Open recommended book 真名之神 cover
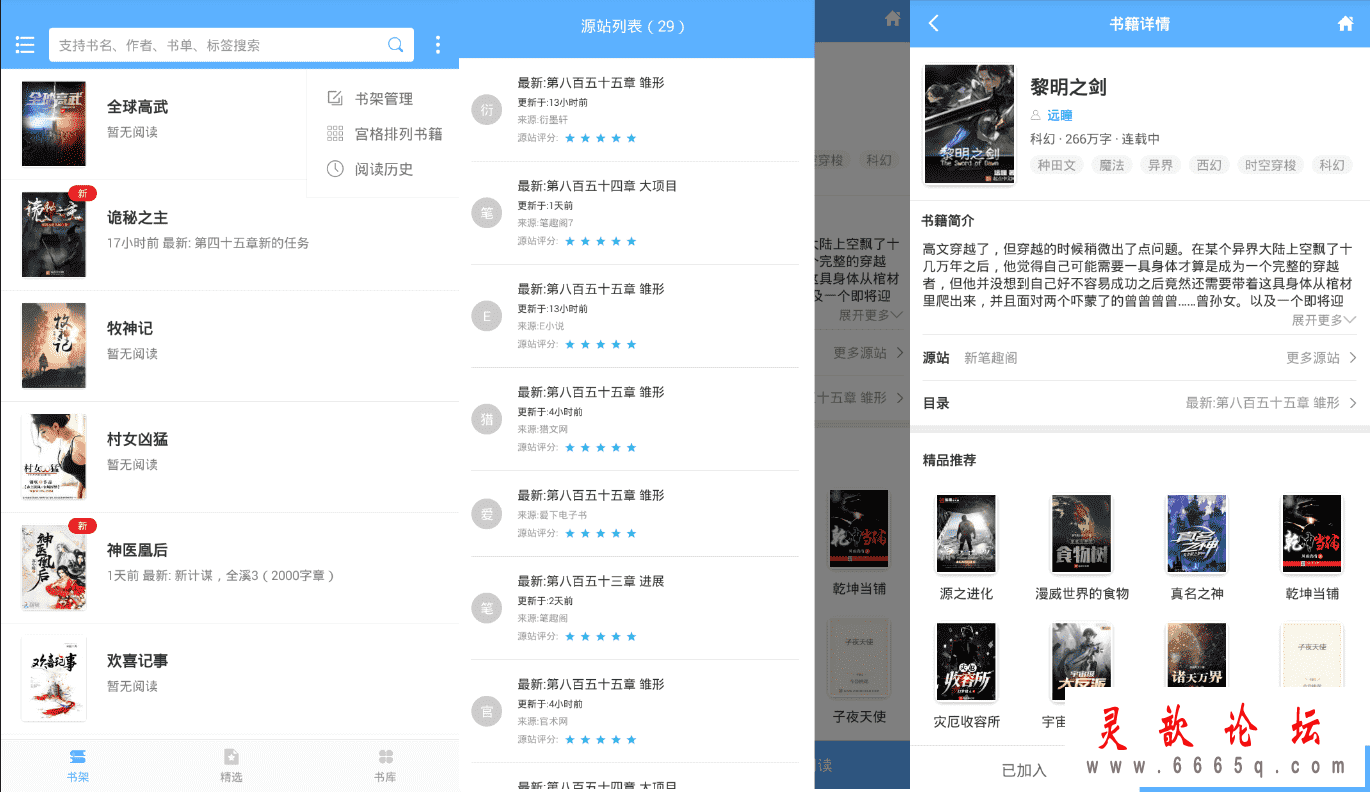The image size is (1370, 792). click(1197, 534)
